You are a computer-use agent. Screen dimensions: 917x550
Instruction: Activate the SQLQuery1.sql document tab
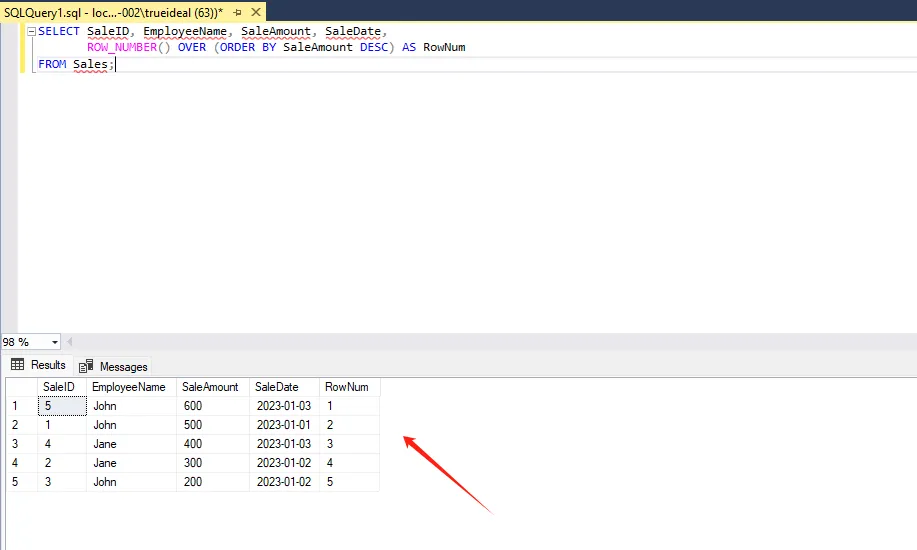[113, 12]
